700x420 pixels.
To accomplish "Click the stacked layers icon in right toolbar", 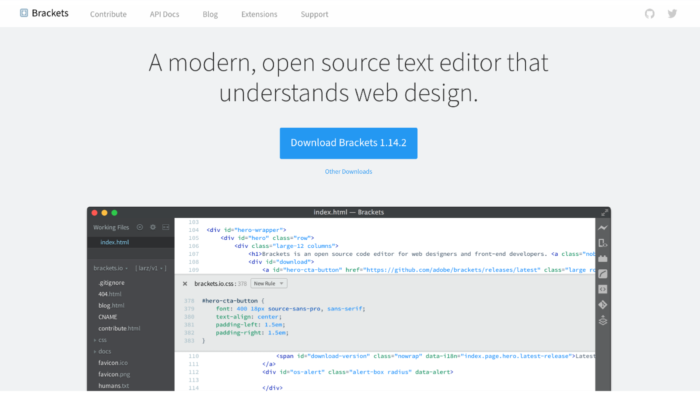I will [x=603, y=320].
